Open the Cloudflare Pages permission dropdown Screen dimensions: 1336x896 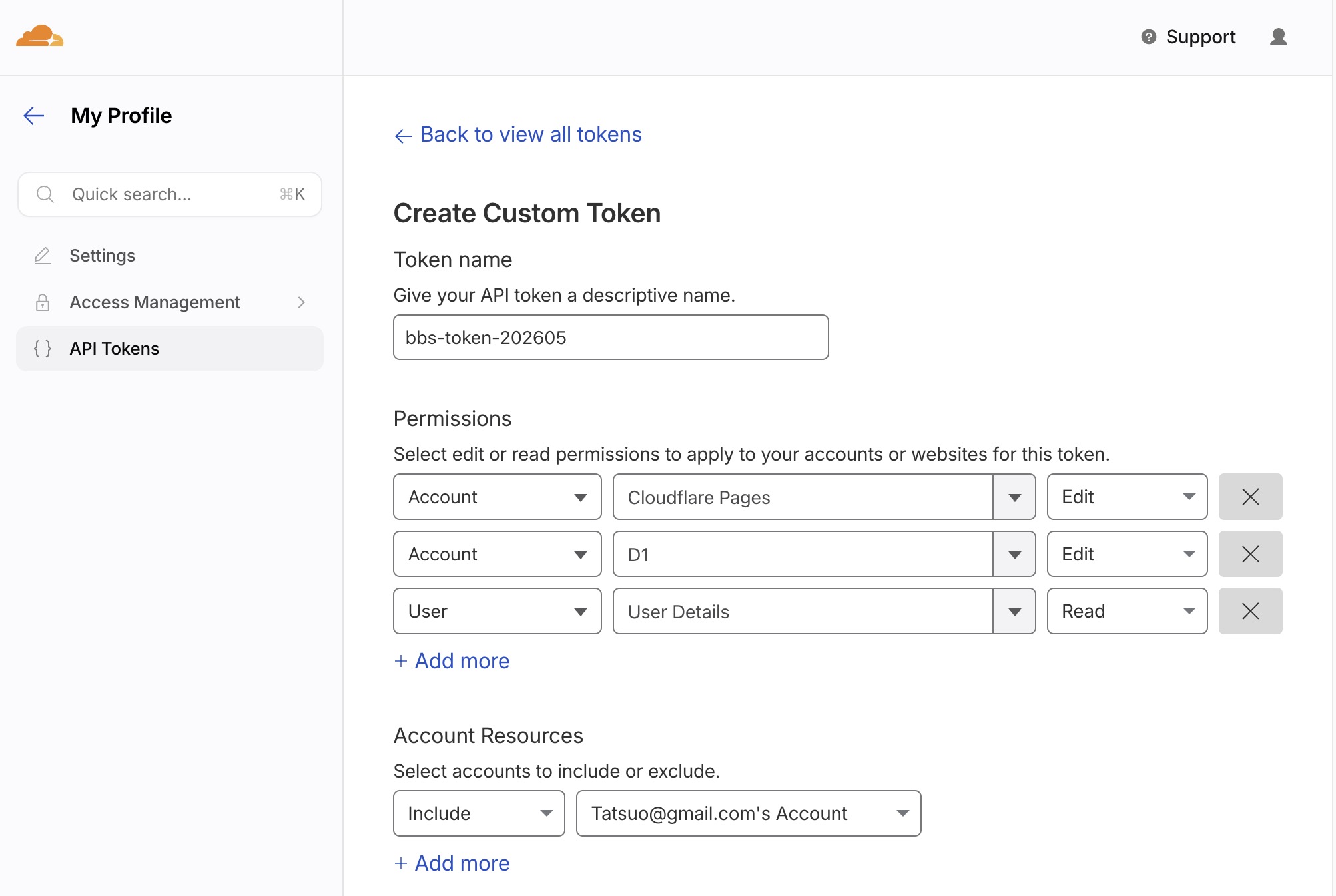(x=824, y=497)
